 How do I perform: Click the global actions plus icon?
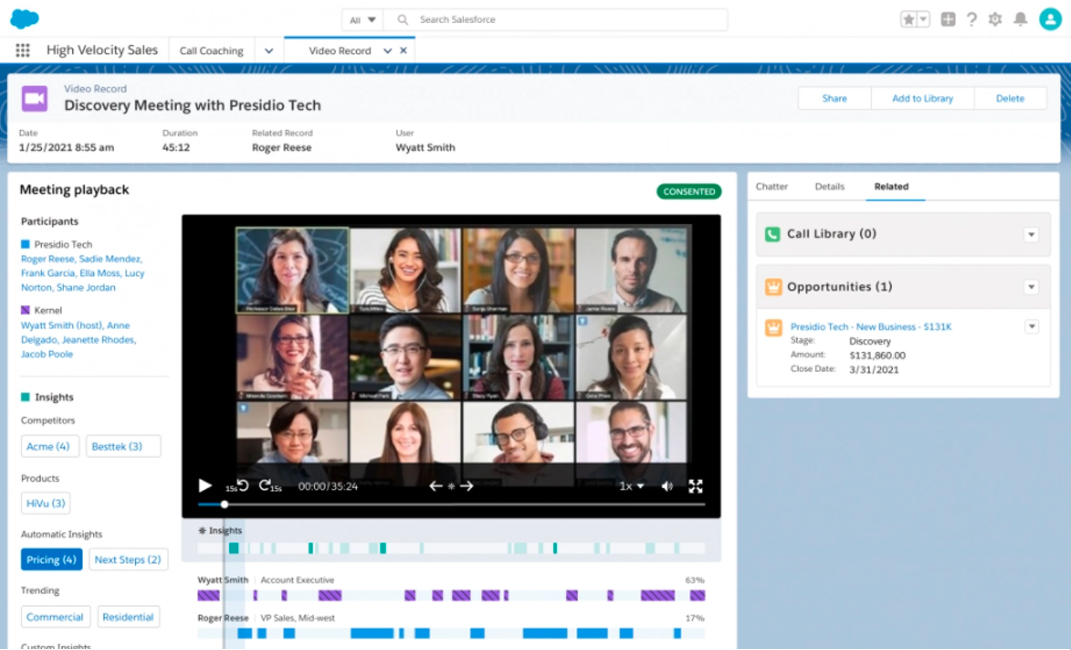[x=948, y=19]
